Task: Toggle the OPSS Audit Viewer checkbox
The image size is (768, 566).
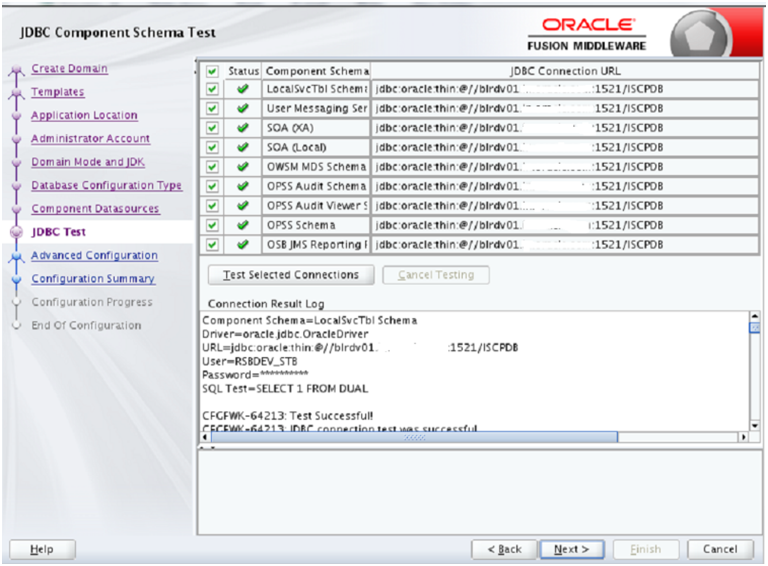Action: (212, 206)
